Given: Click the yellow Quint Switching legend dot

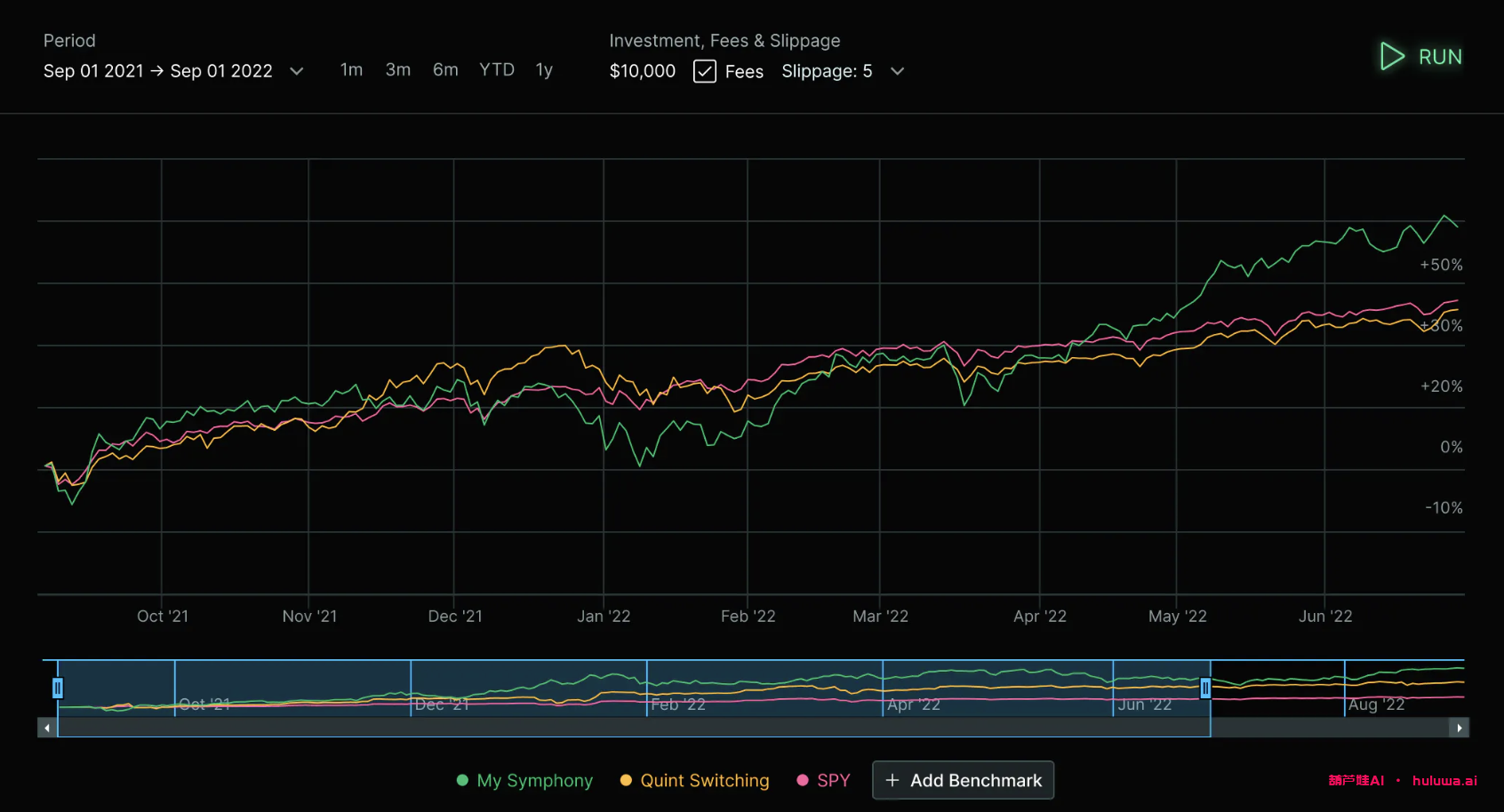Looking at the screenshot, I should click(626, 780).
